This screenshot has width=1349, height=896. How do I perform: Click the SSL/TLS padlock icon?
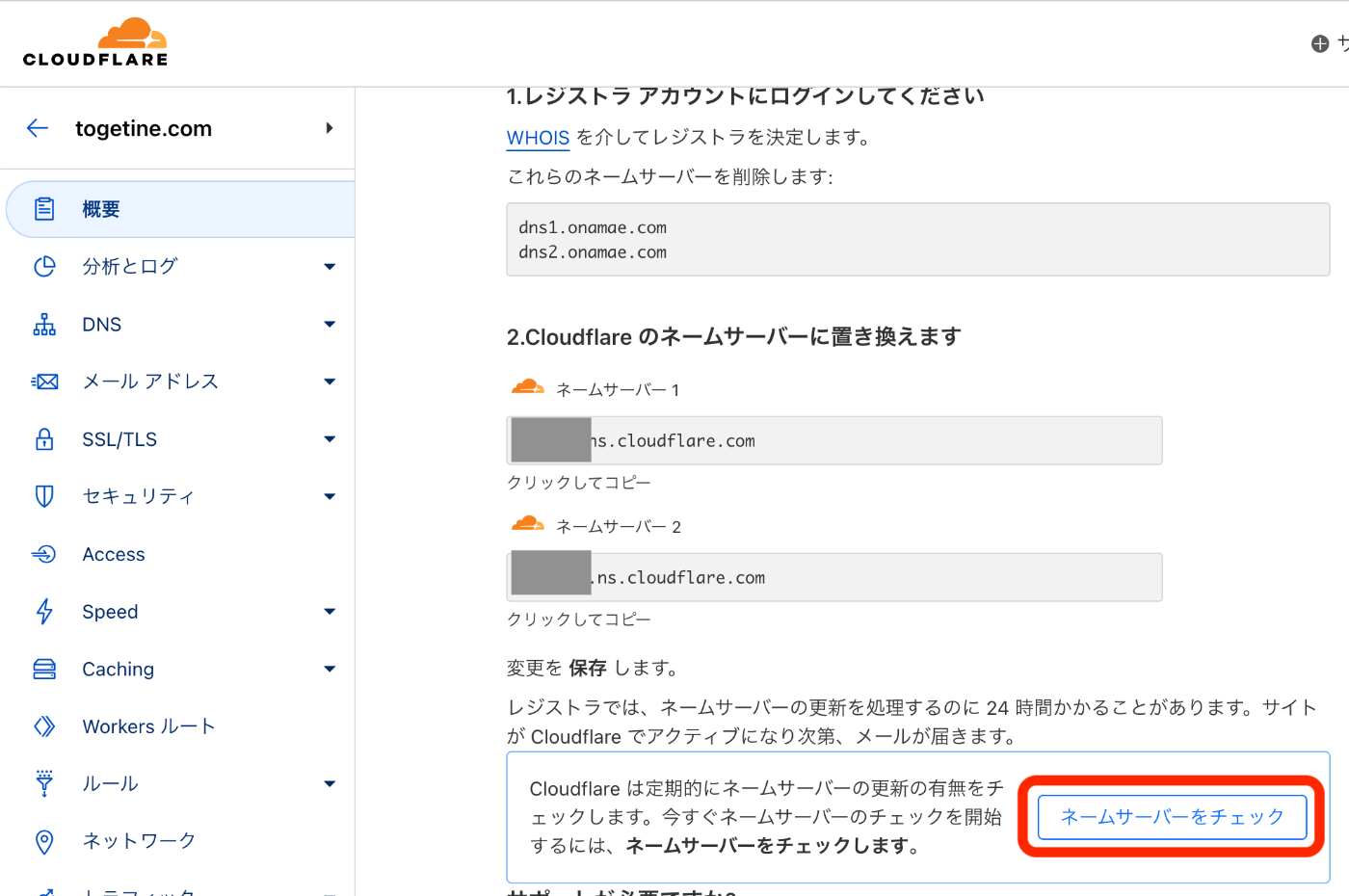pos(44,439)
